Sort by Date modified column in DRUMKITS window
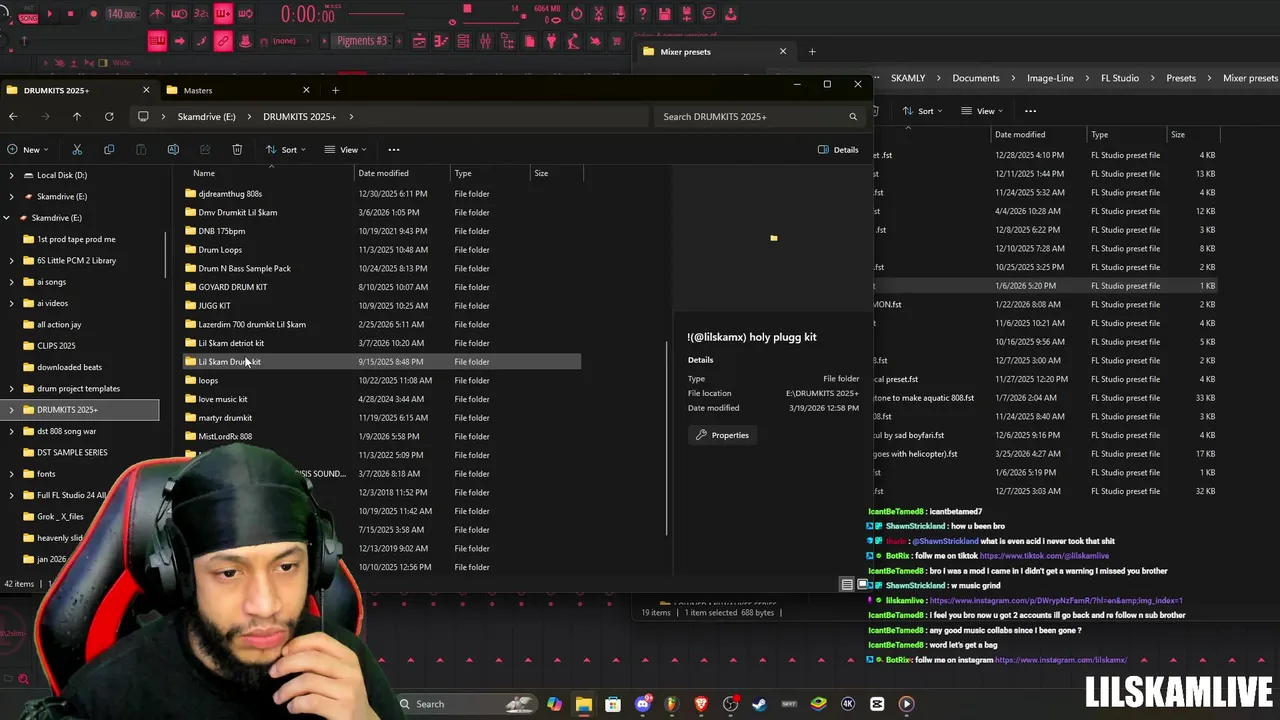The image size is (1280, 720). click(x=383, y=173)
